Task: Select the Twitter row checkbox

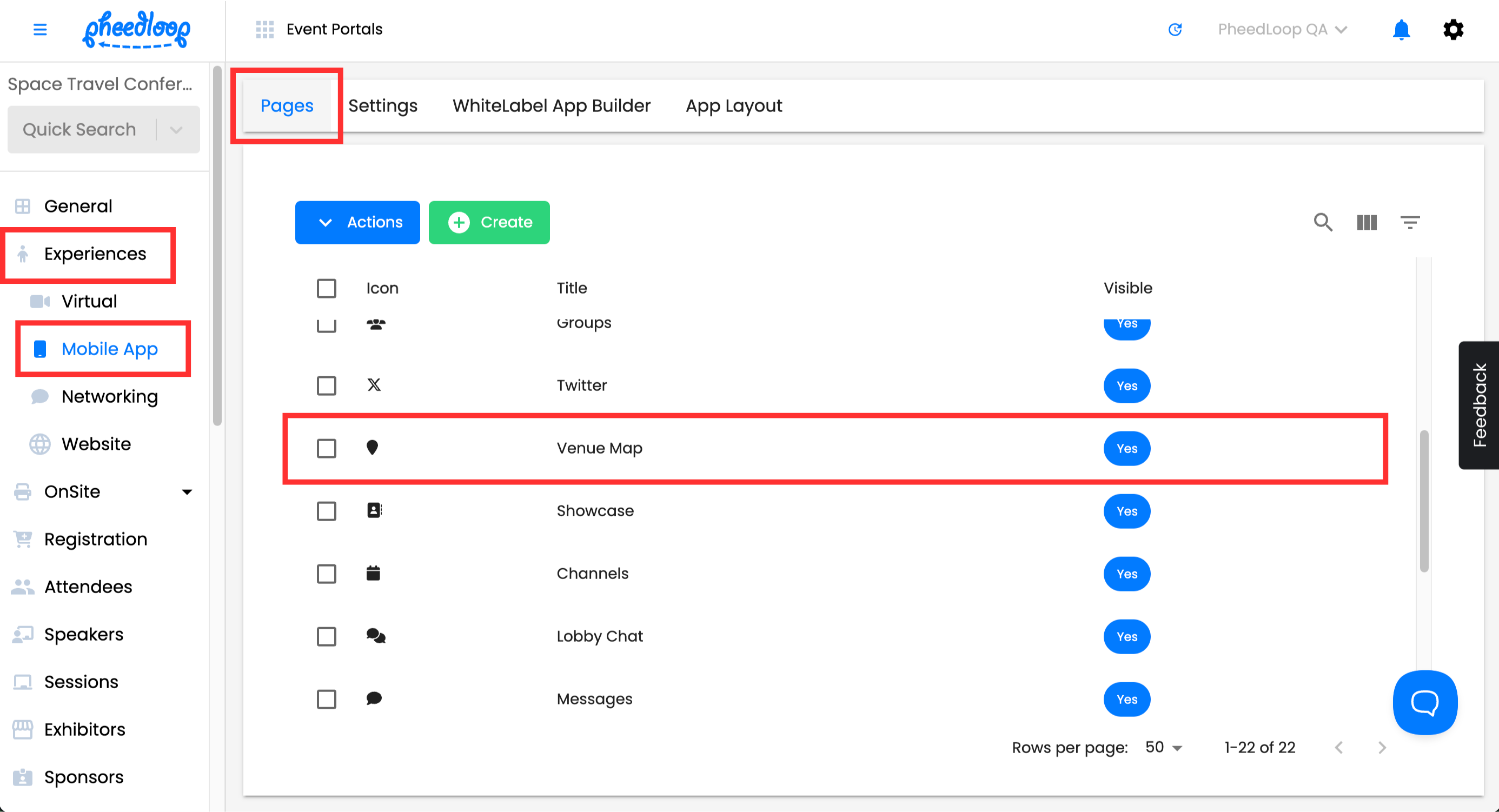Action: [x=327, y=385]
